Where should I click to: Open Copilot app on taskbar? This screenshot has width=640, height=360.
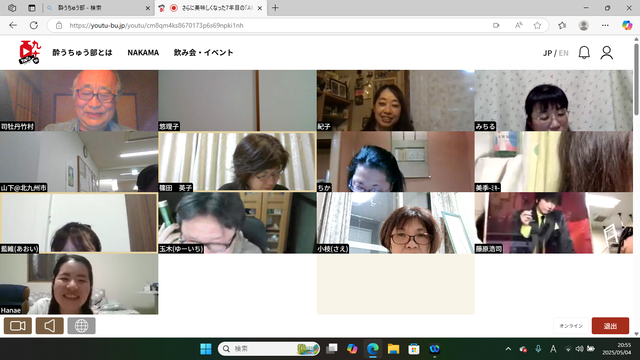[x=352, y=349]
